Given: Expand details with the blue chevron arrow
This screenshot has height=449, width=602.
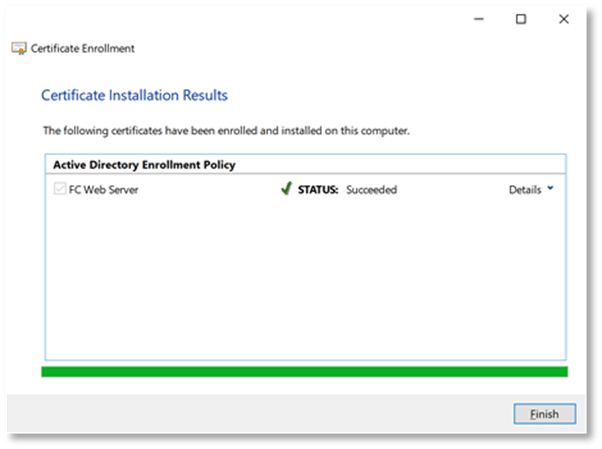Looking at the screenshot, I should [x=552, y=189].
